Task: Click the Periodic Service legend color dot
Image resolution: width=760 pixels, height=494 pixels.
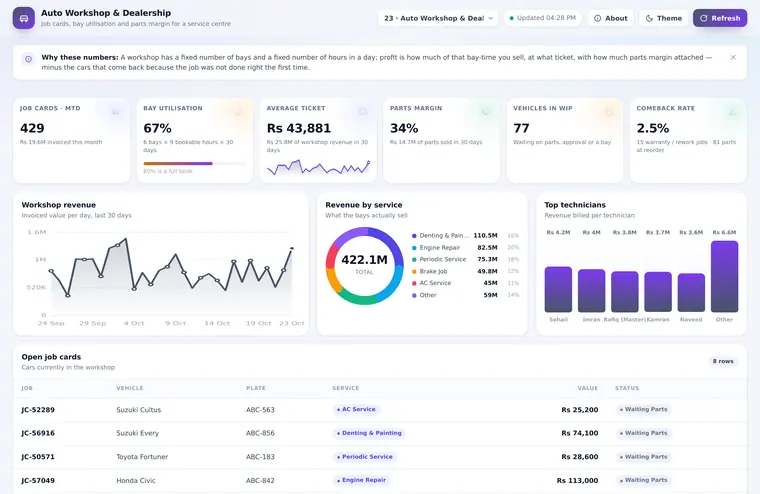Action: [414, 260]
